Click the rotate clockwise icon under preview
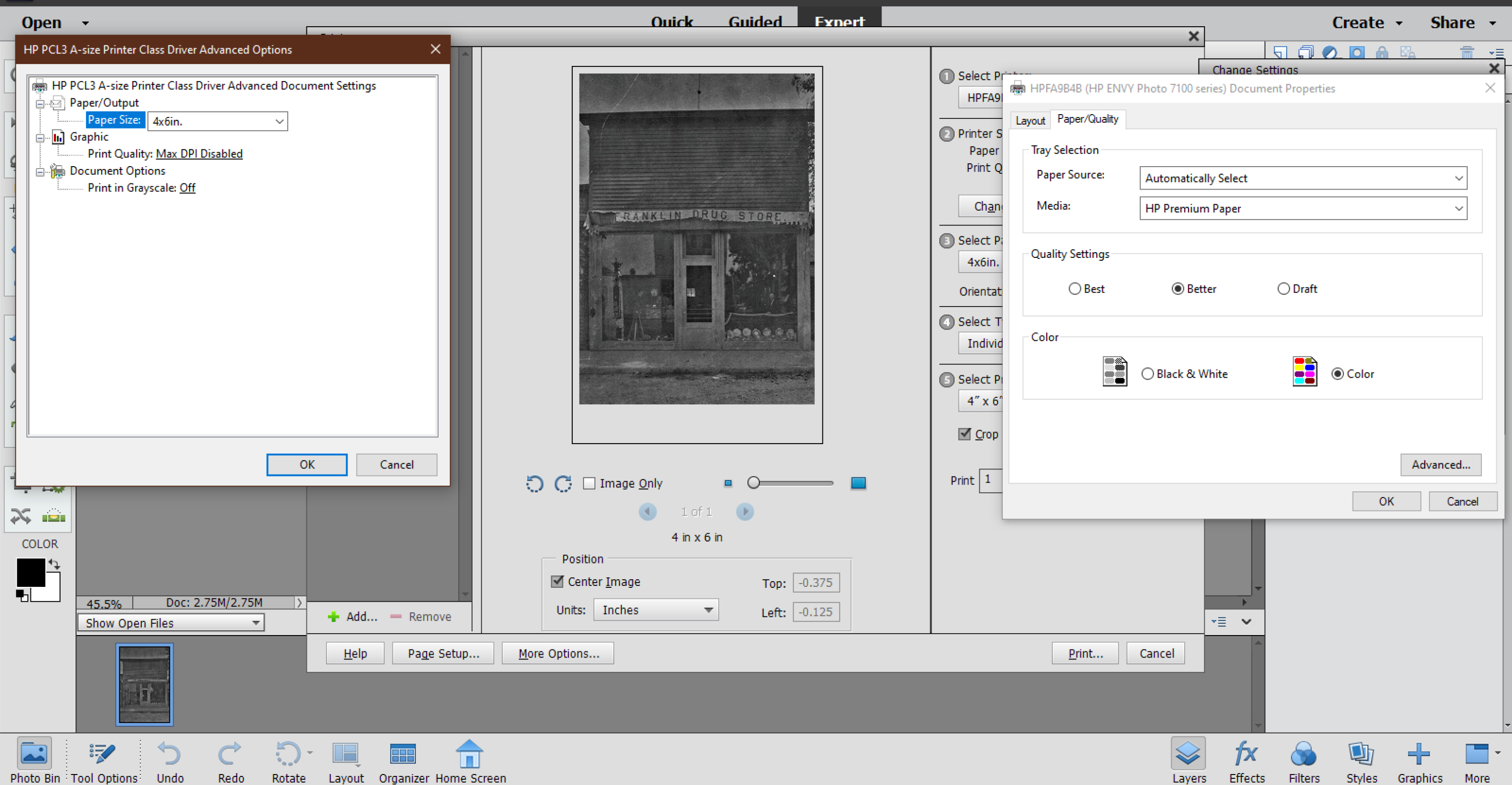This screenshot has width=1512, height=785. [x=563, y=483]
